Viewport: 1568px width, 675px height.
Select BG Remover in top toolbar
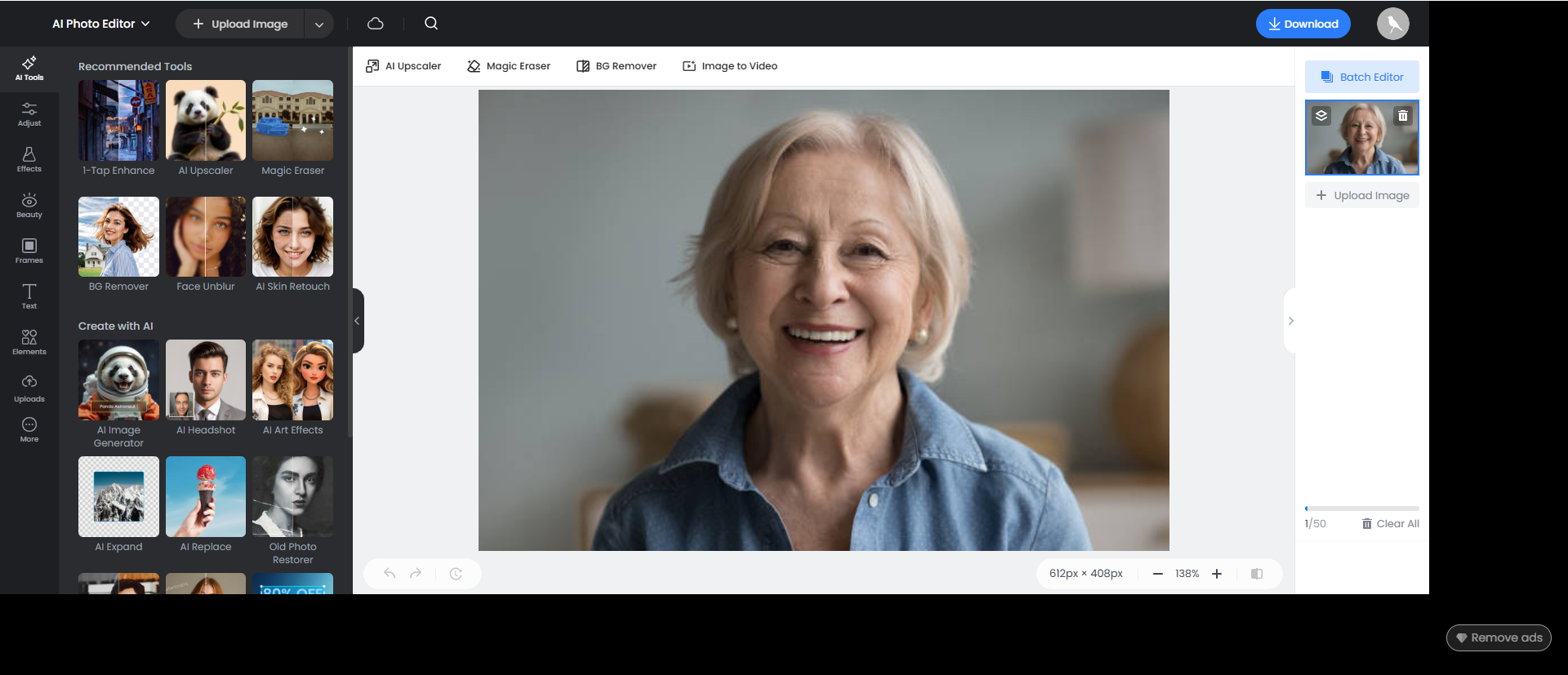click(617, 66)
